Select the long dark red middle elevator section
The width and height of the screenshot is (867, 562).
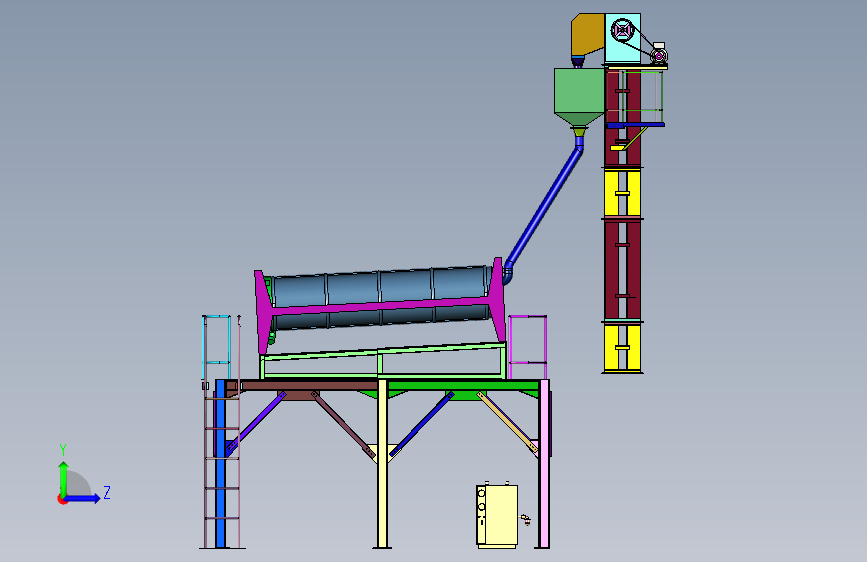pos(622,270)
